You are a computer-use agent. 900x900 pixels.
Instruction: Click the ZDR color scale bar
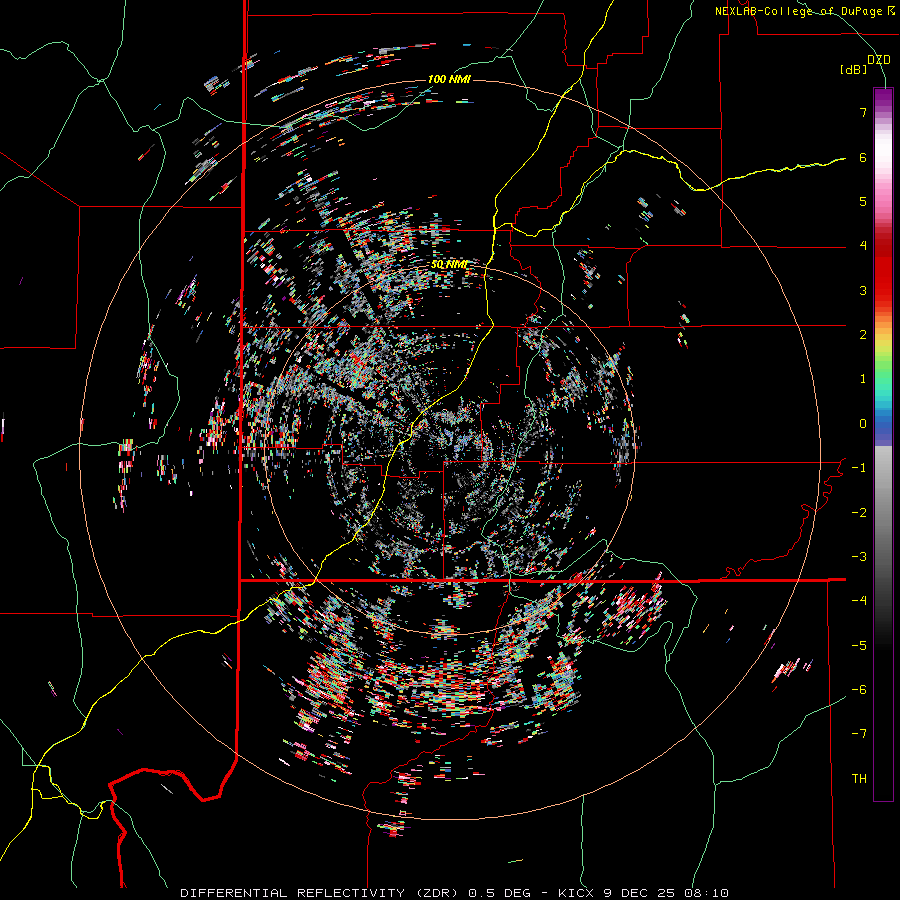pos(883,444)
